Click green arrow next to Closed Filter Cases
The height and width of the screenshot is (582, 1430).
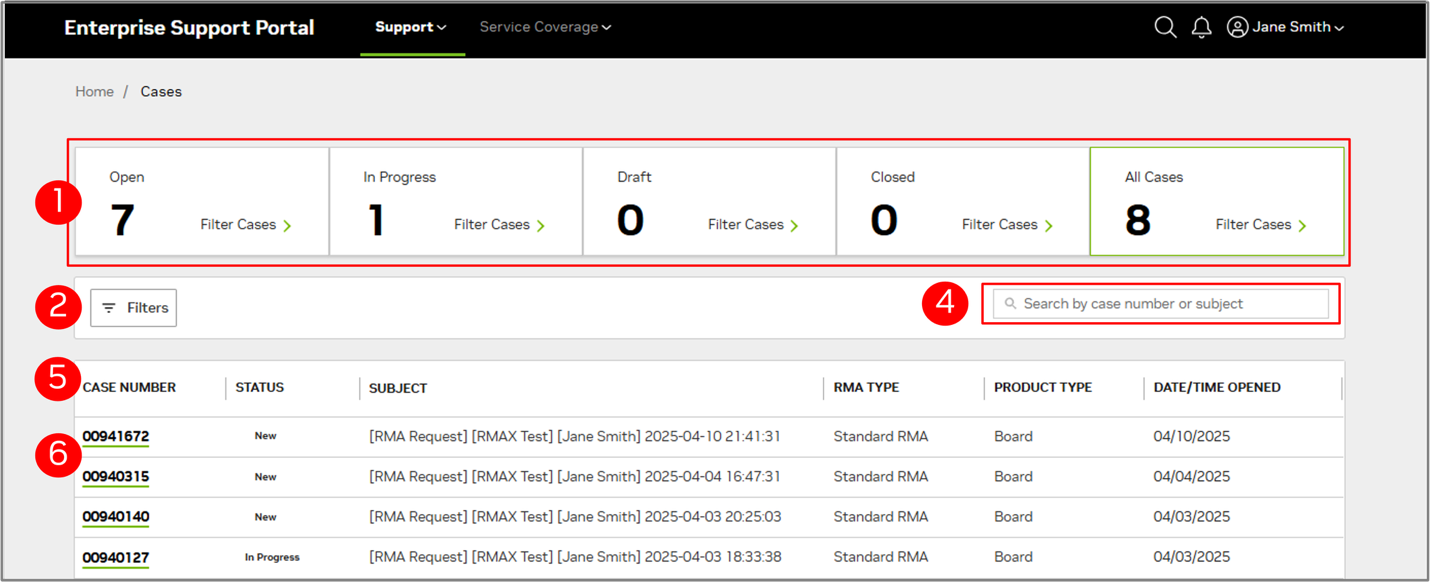[1049, 226]
